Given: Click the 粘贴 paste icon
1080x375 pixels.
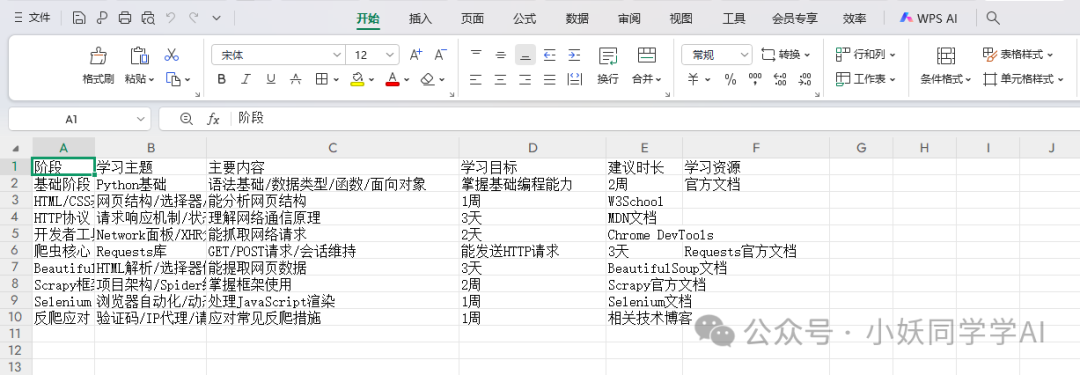Looking at the screenshot, I should click(x=139, y=57).
